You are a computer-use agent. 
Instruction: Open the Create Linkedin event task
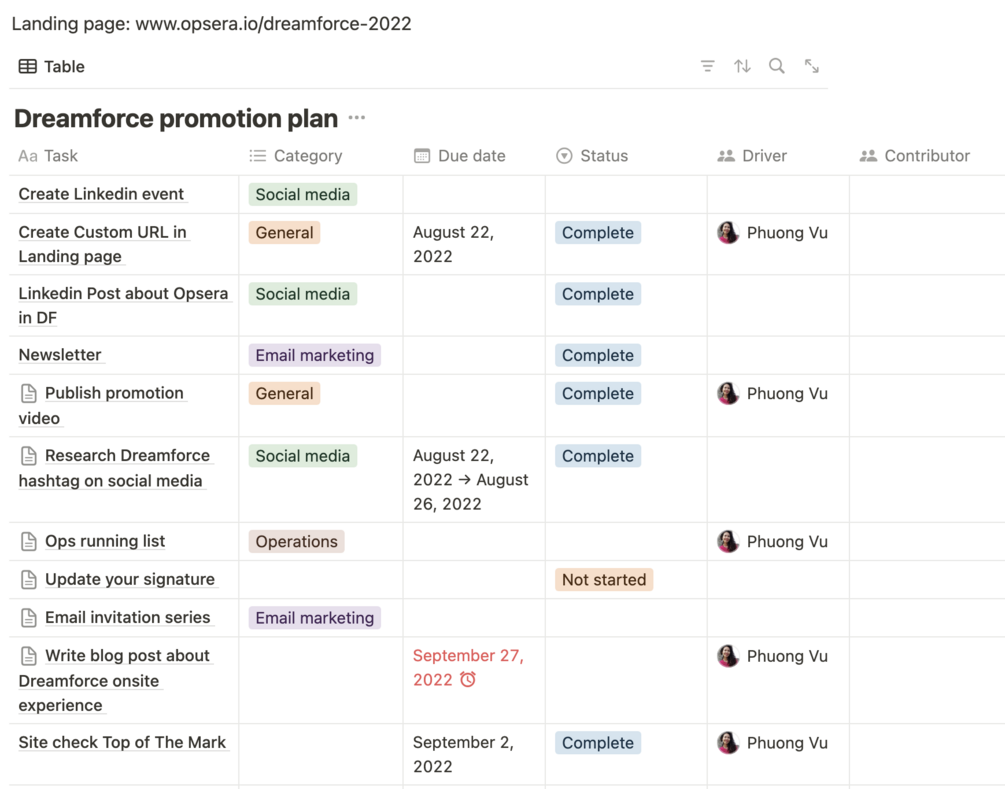(x=101, y=194)
